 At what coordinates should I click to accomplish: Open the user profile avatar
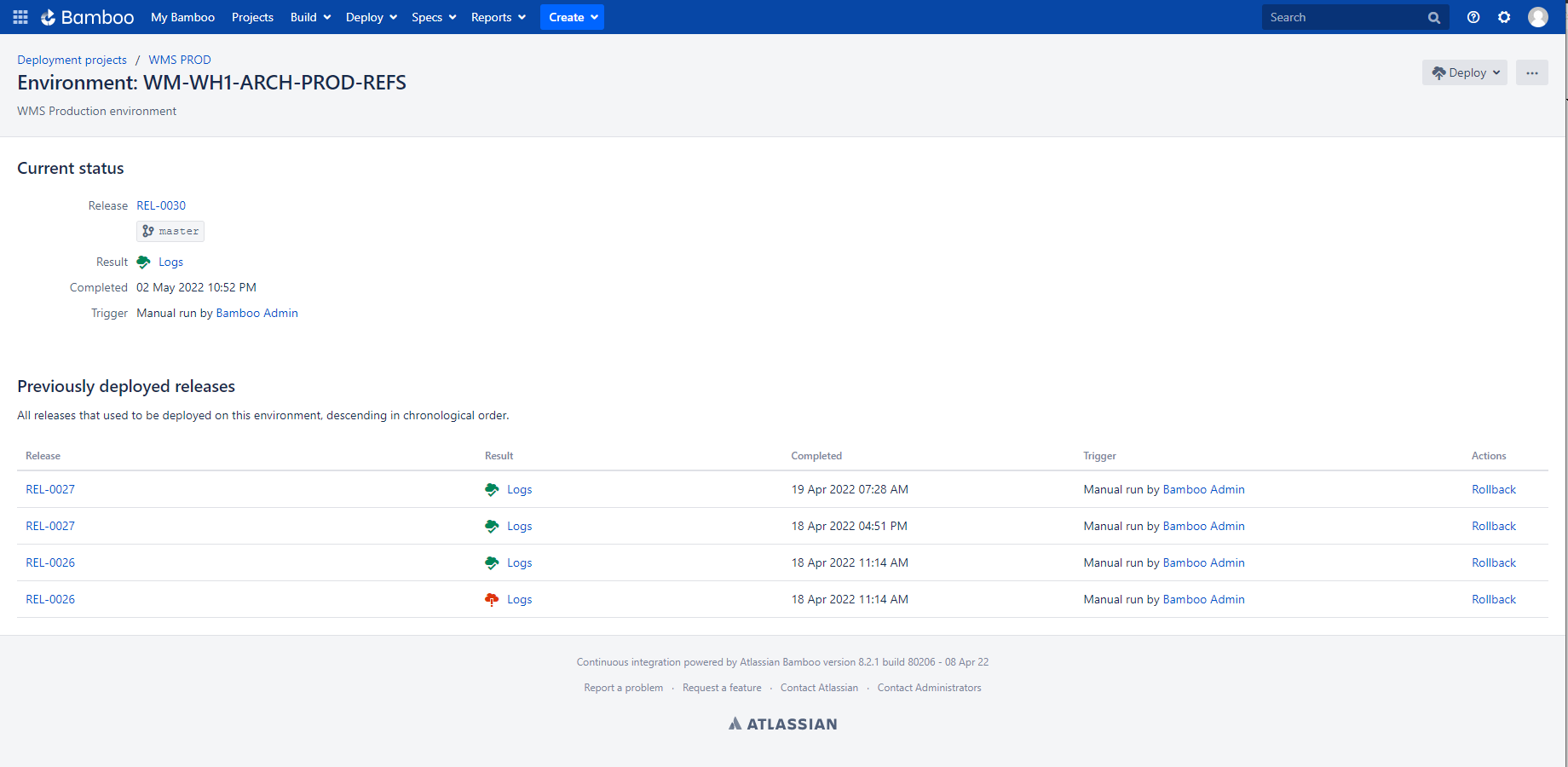(x=1538, y=17)
